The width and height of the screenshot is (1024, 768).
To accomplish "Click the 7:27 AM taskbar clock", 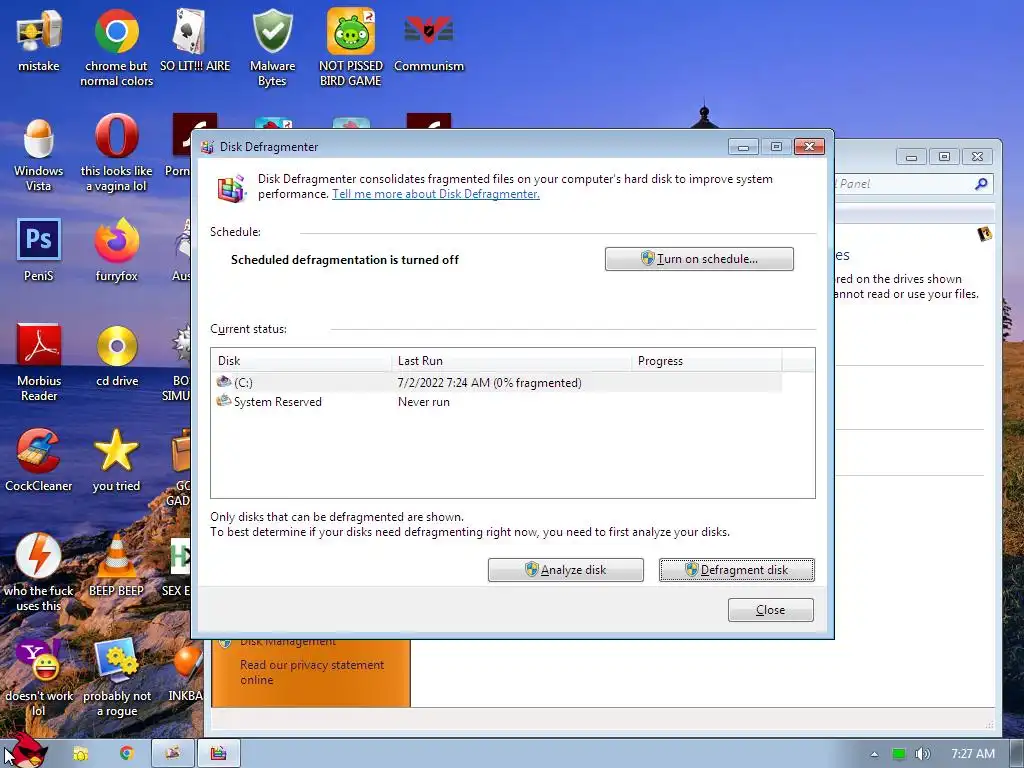I will pos(972,754).
